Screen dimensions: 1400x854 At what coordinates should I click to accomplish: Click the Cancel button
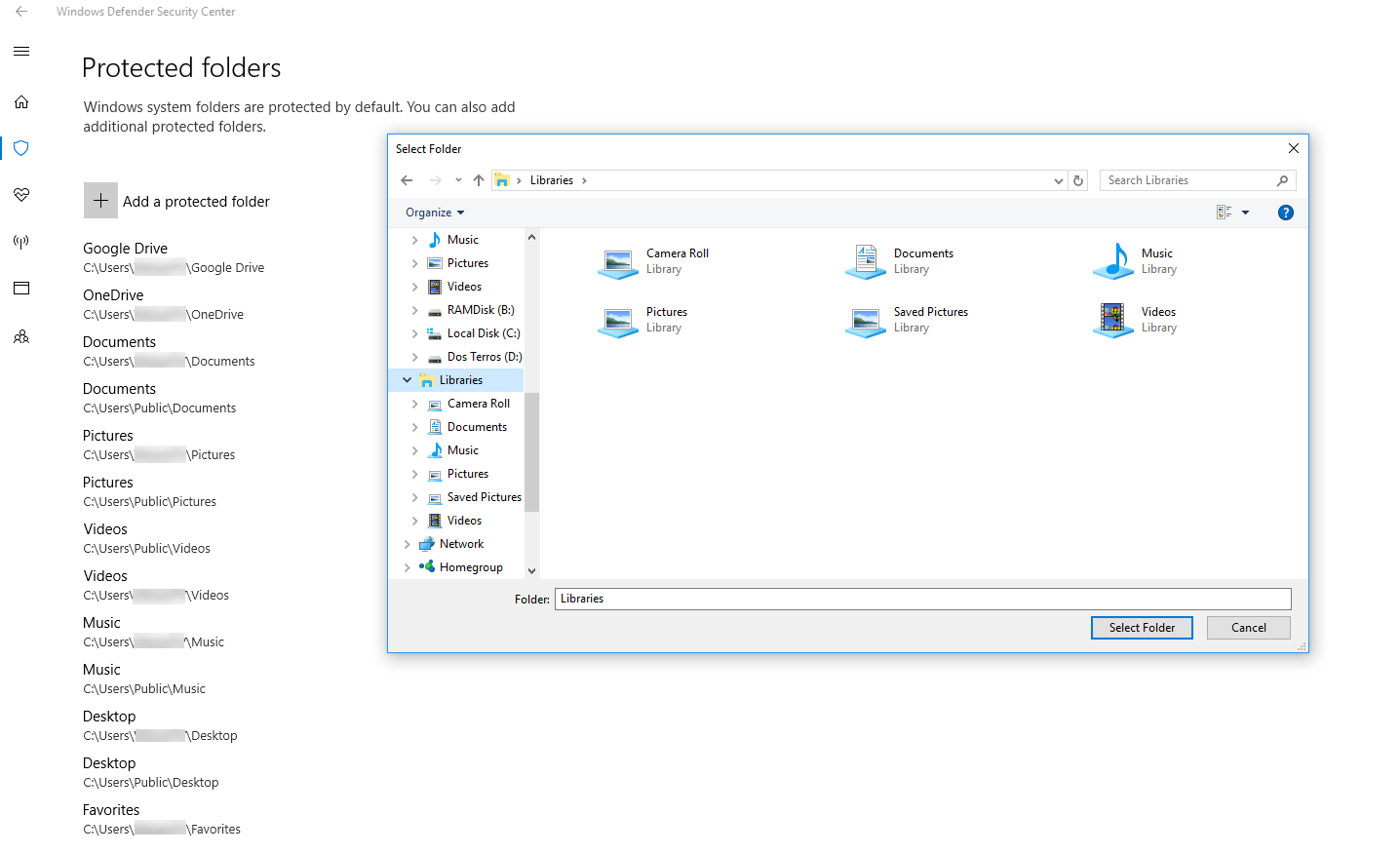[1248, 628]
